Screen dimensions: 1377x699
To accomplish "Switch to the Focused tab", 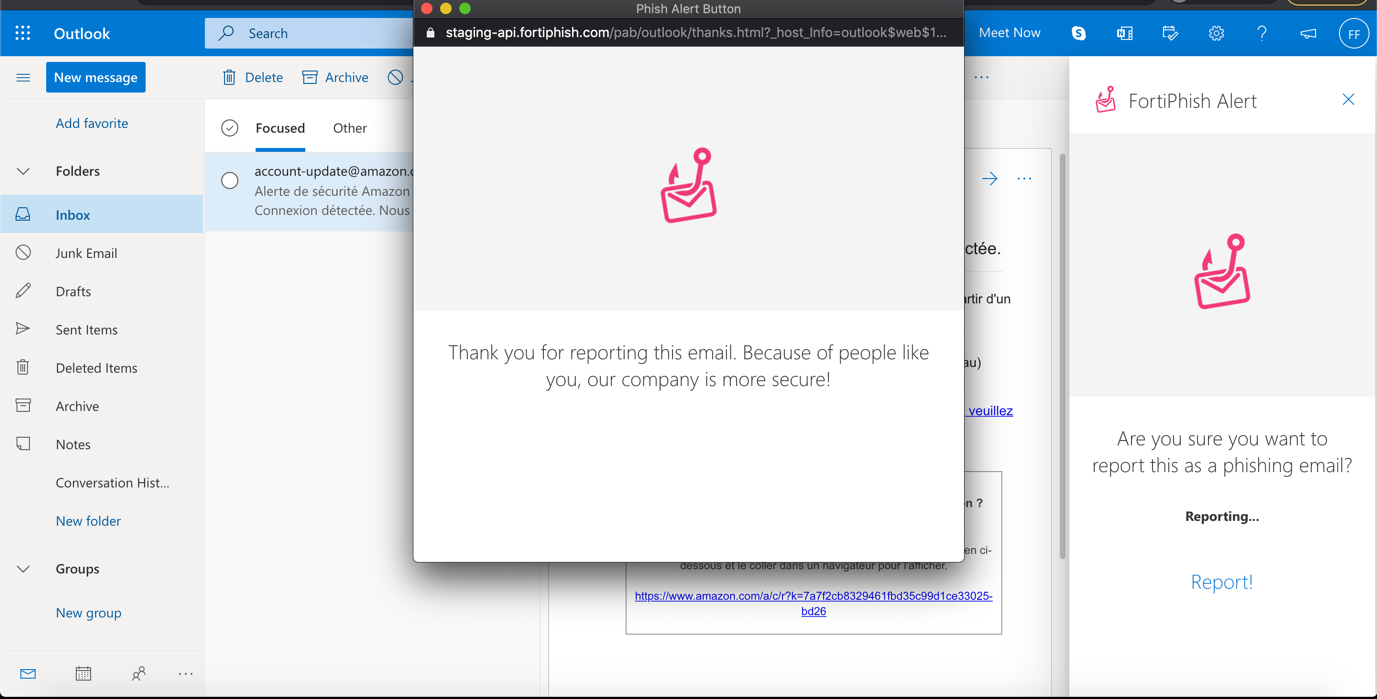I will pyautogui.click(x=280, y=128).
